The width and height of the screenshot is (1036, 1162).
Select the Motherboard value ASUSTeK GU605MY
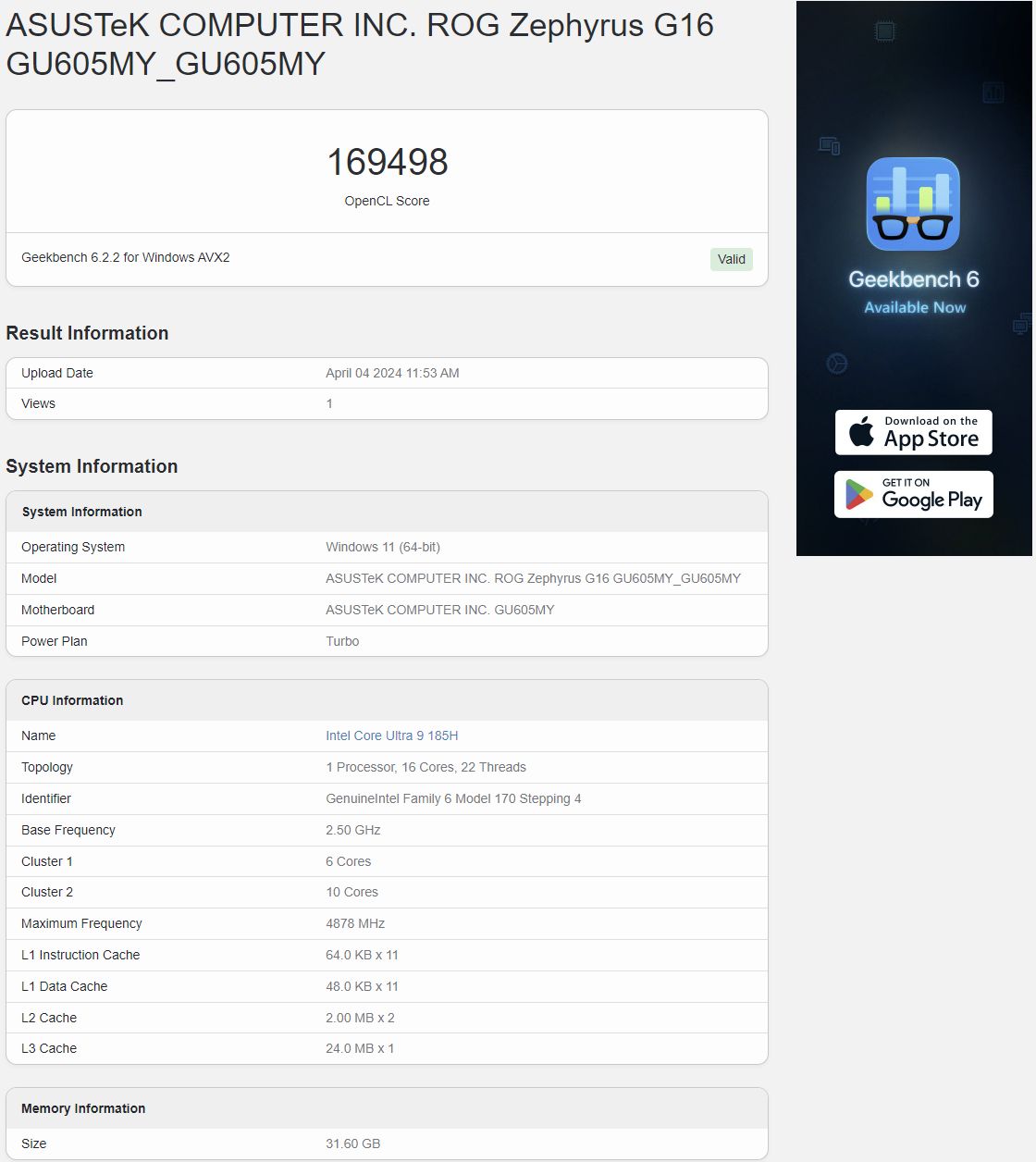tap(440, 610)
